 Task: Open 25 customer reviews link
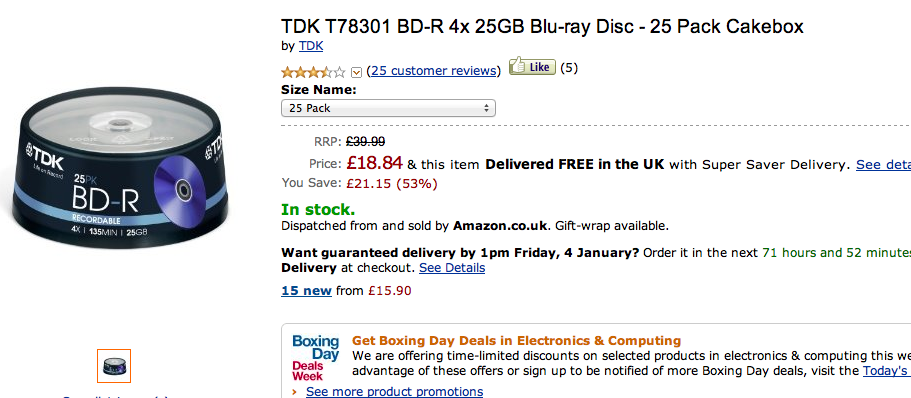tap(433, 71)
